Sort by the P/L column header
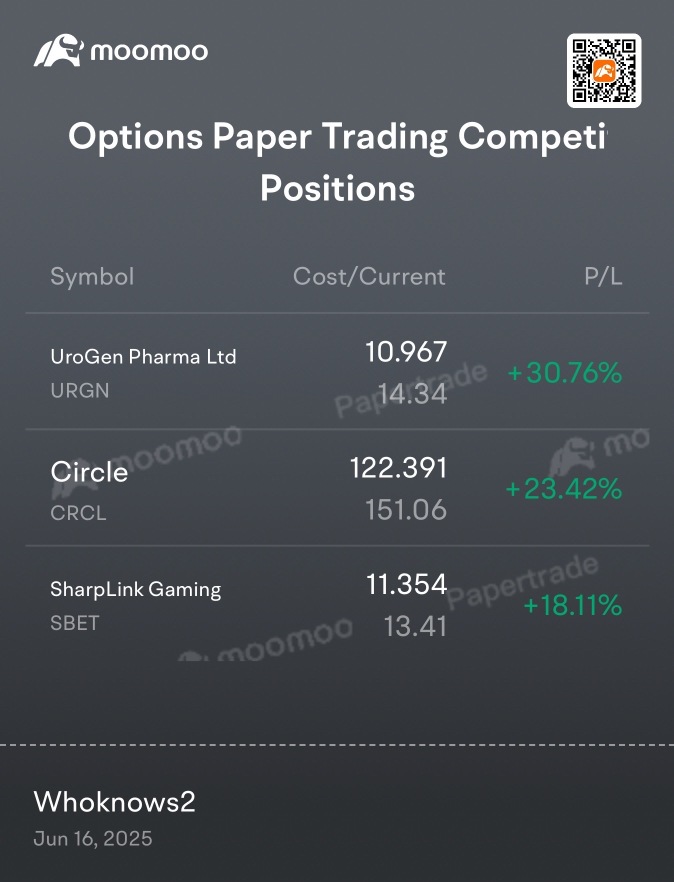 pos(603,276)
